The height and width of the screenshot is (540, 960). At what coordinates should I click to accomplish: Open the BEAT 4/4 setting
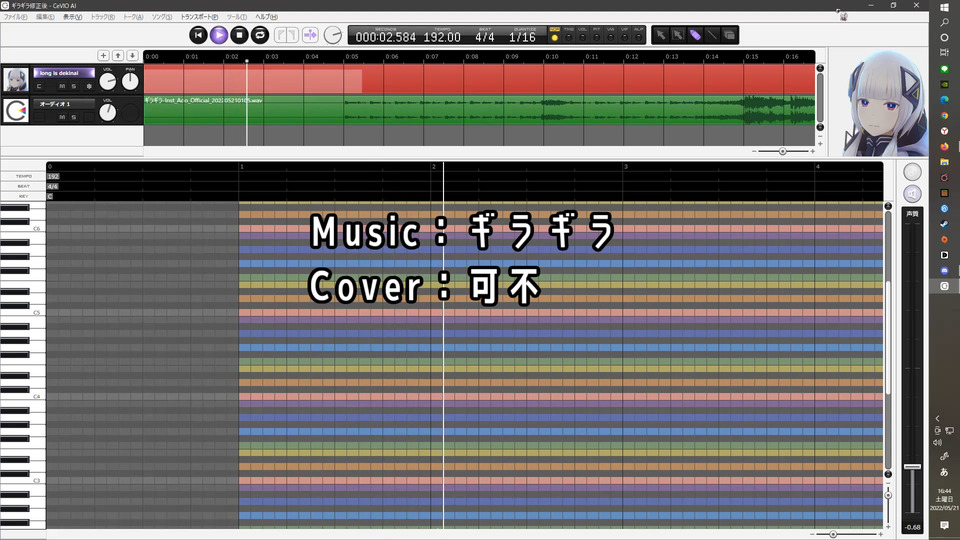pos(485,37)
